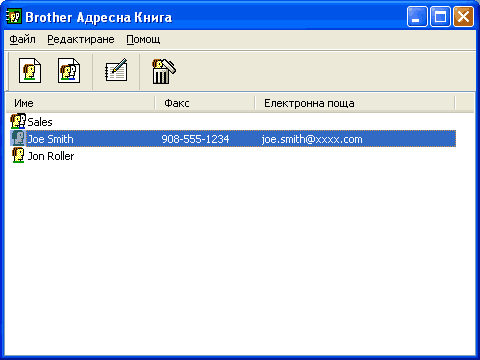Open the Помощ menu

(143, 39)
